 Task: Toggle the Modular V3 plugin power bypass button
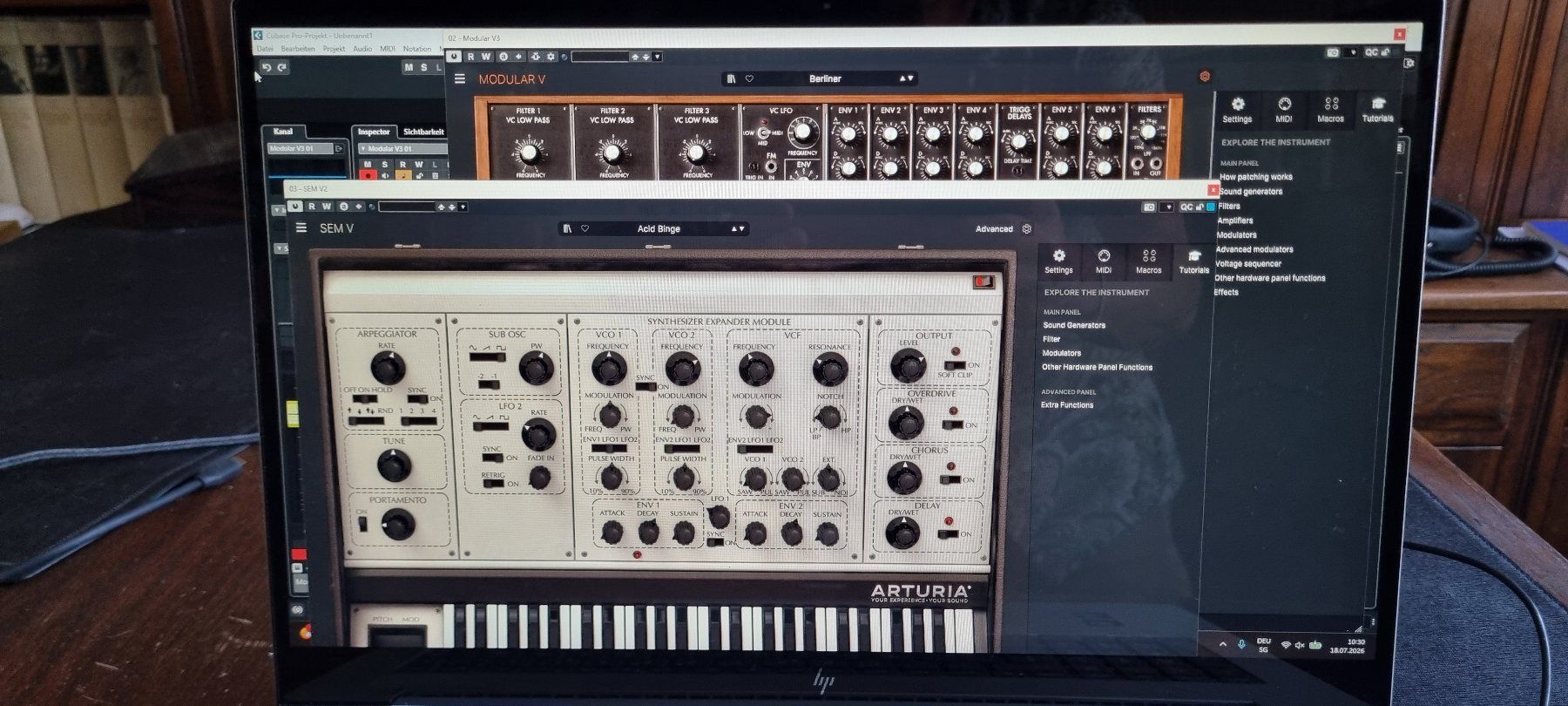click(x=454, y=57)
